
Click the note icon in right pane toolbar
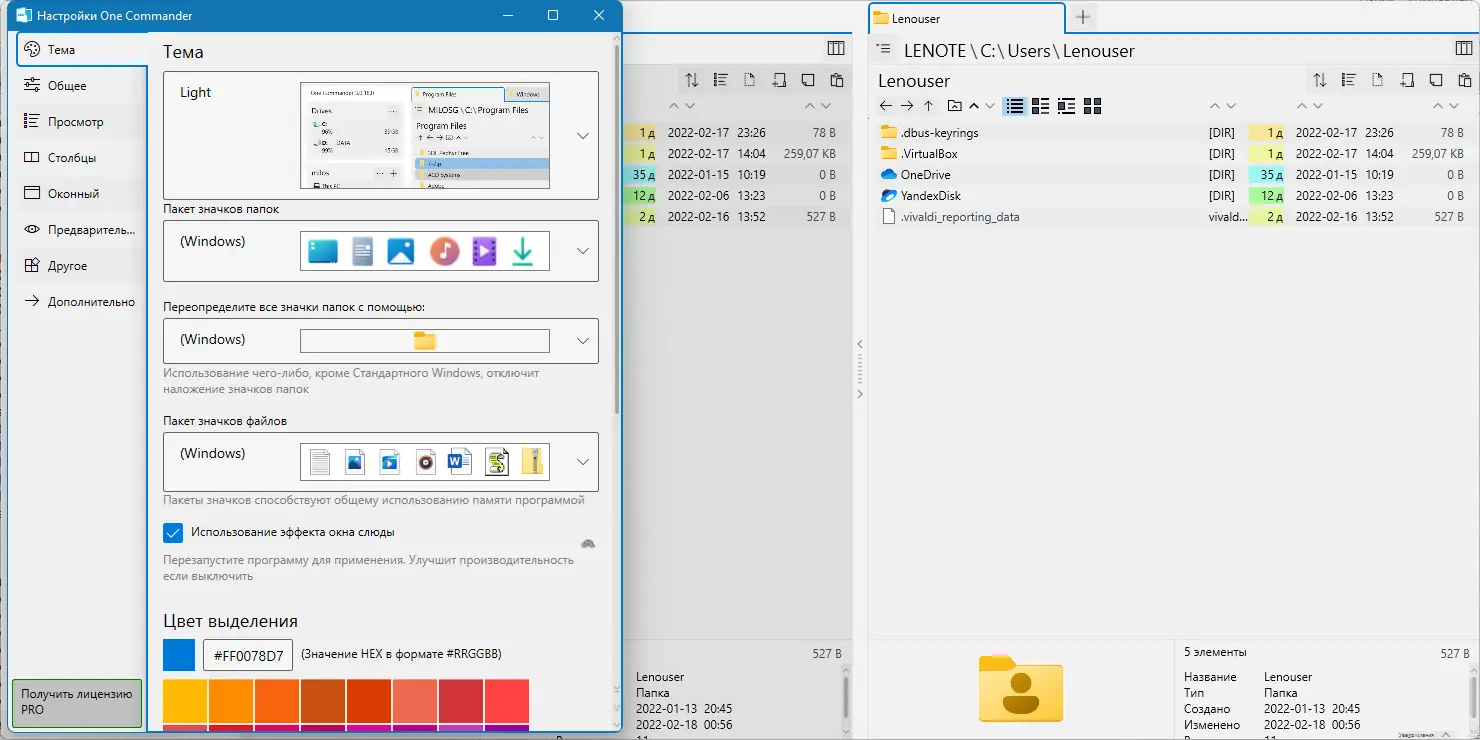[x=1436, y=80]
